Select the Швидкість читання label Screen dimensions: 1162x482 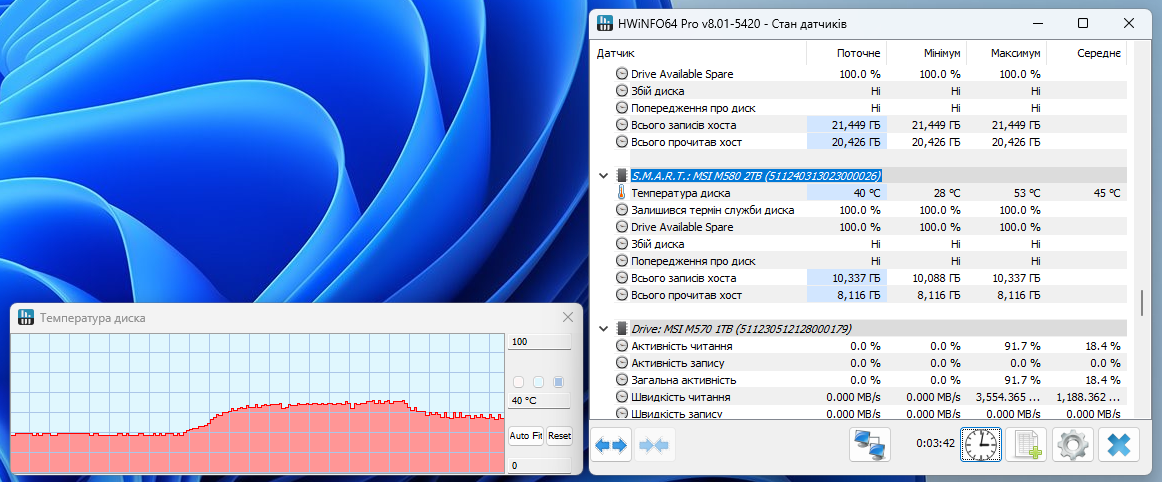(681, 397)
